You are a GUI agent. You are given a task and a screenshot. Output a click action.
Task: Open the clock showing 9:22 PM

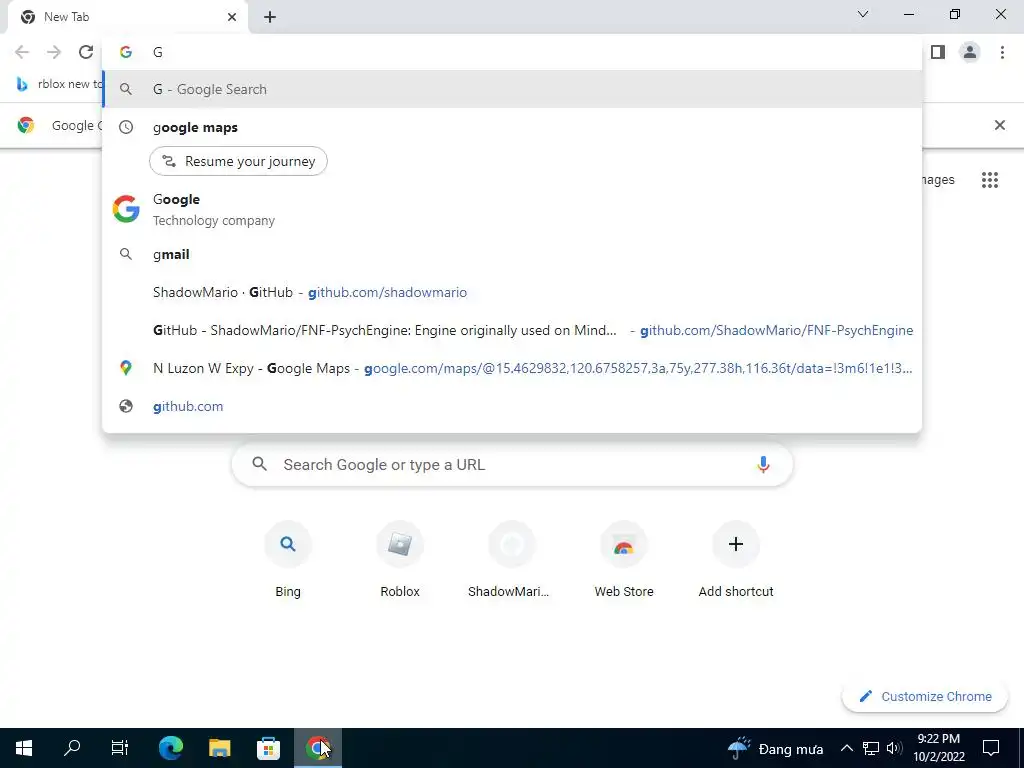pos(939,748)
